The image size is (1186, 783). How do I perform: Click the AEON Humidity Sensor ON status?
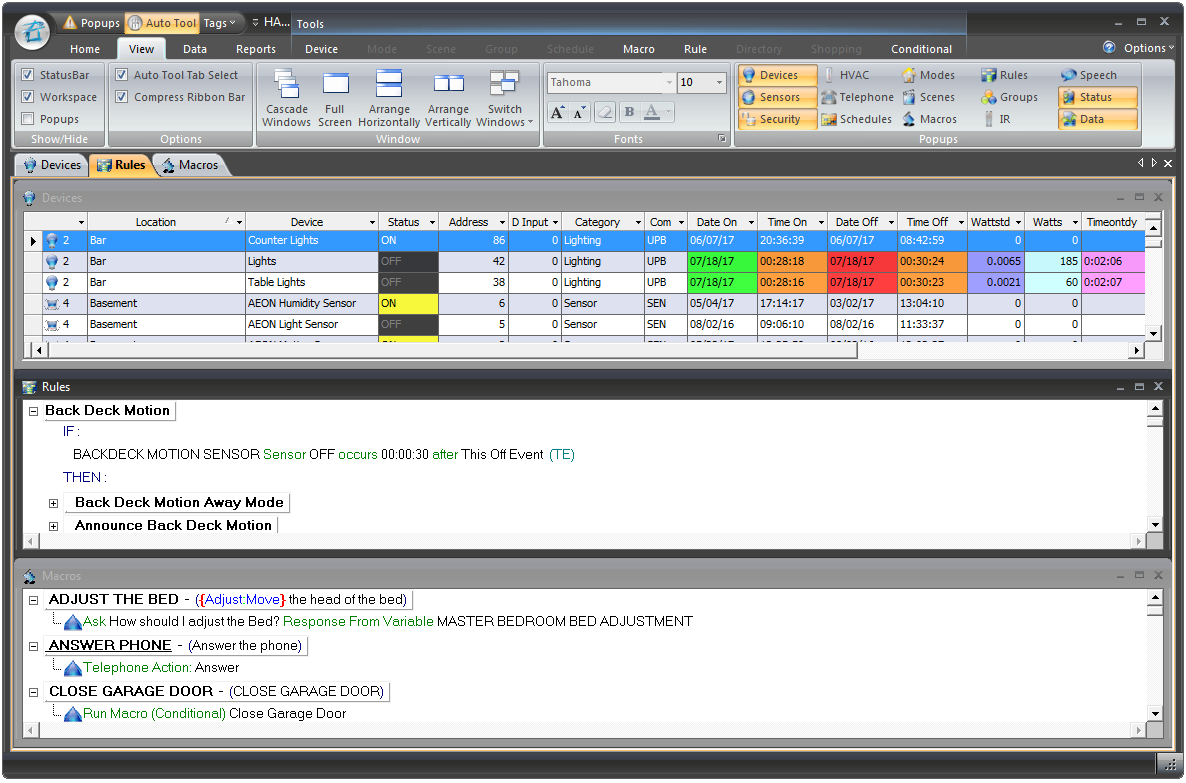pyautogui.click(x=408, y=303)
